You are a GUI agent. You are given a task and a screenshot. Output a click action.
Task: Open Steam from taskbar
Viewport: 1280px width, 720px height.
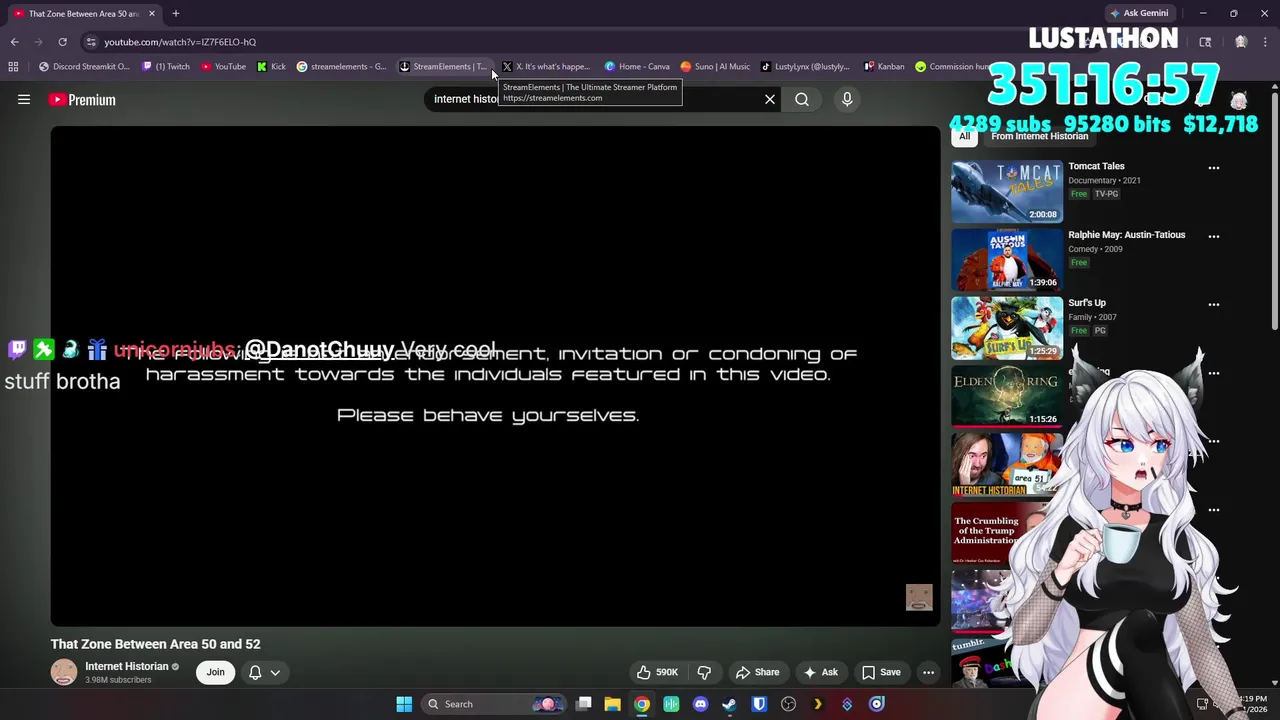click(729, 704)
